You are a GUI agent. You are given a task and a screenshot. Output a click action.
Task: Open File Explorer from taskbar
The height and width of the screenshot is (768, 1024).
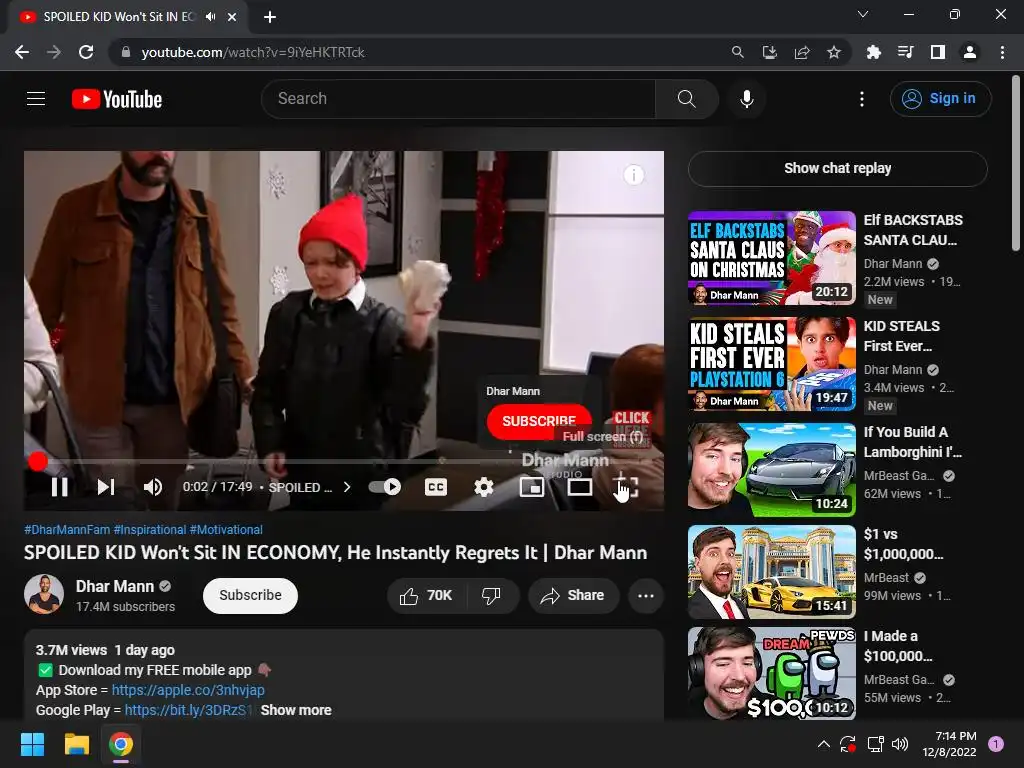76,744
